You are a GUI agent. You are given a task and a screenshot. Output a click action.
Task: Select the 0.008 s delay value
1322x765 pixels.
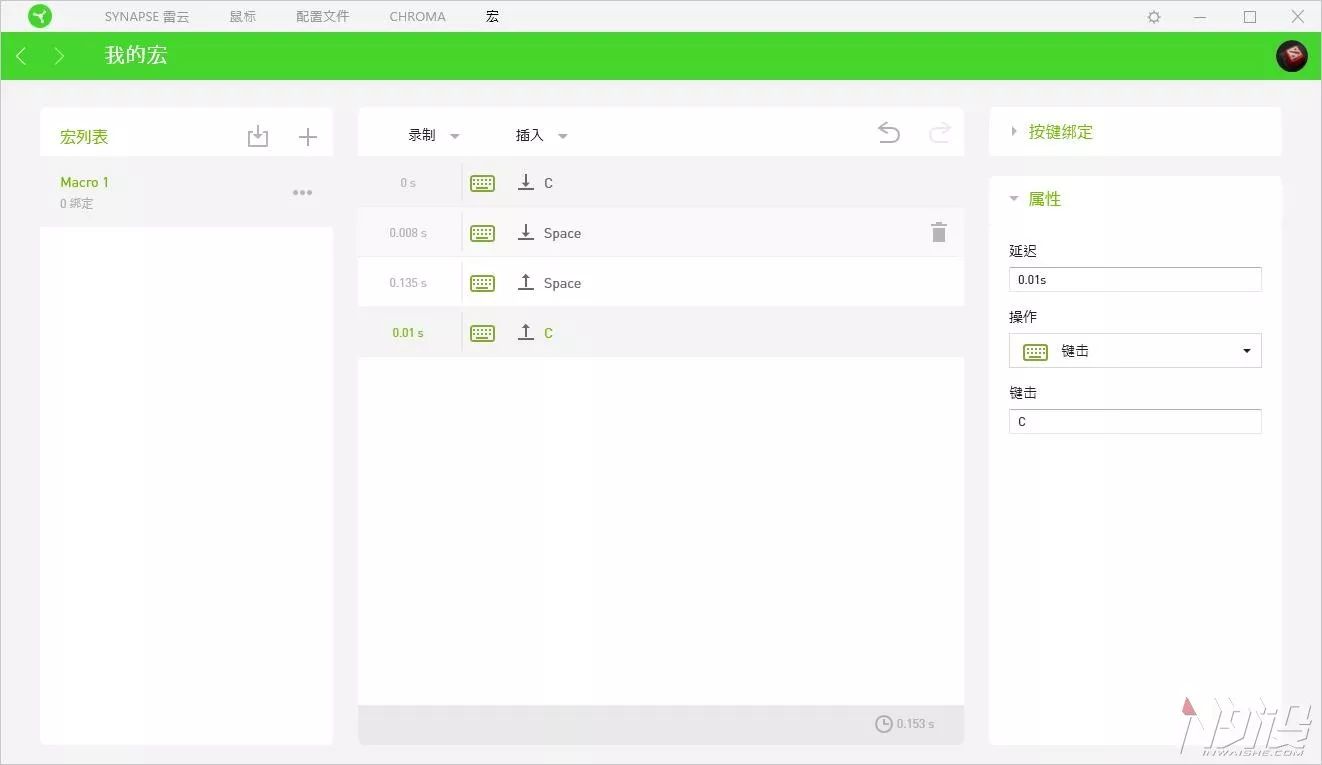click(x=408, y=233)
